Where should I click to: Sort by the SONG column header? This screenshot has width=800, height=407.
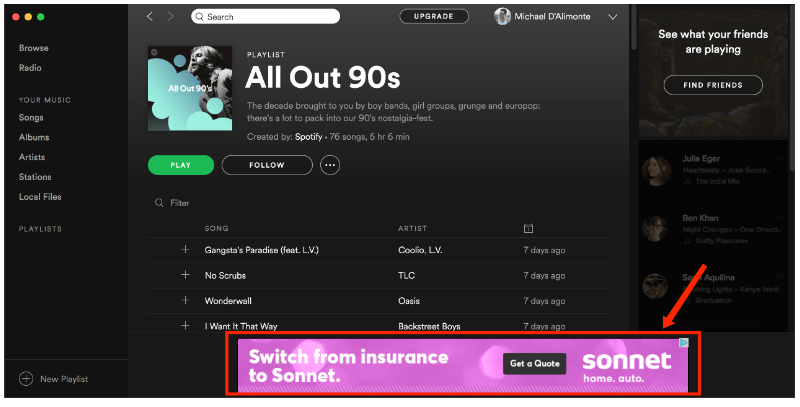(216, 228)
